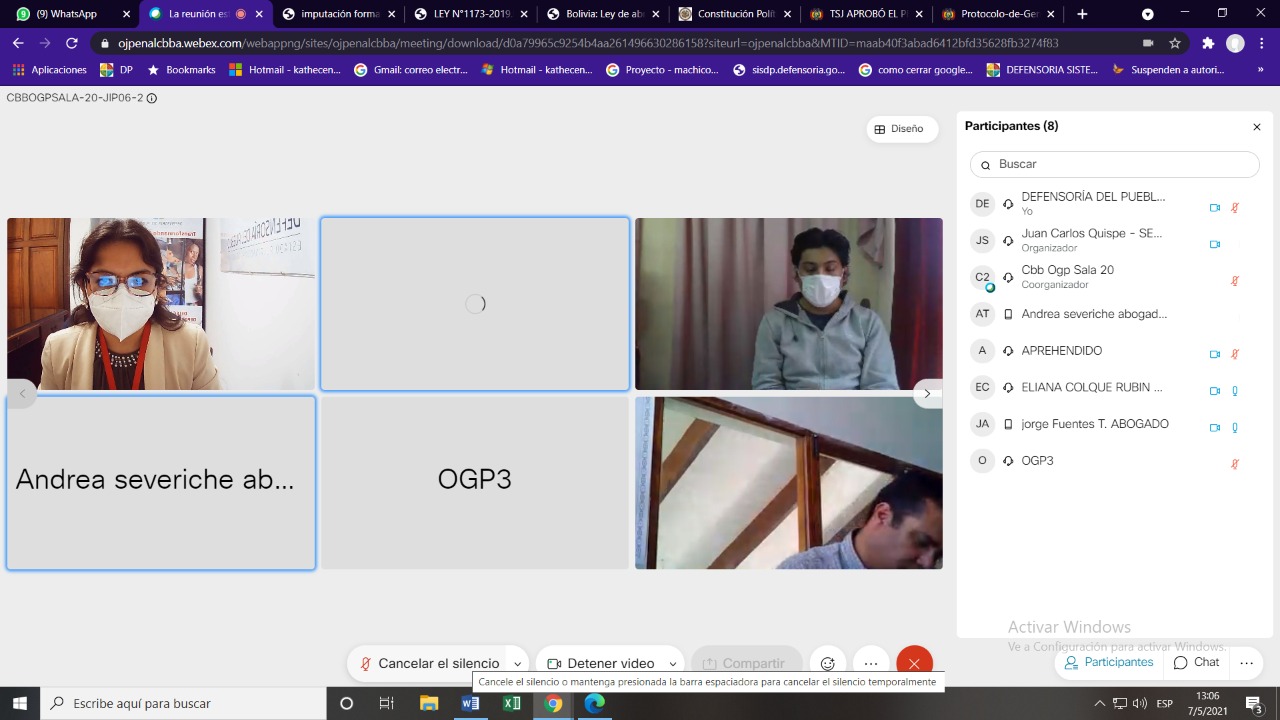The image size is (1280, 720).
Task: Reload the Webex page
Action: click(72, 44)
